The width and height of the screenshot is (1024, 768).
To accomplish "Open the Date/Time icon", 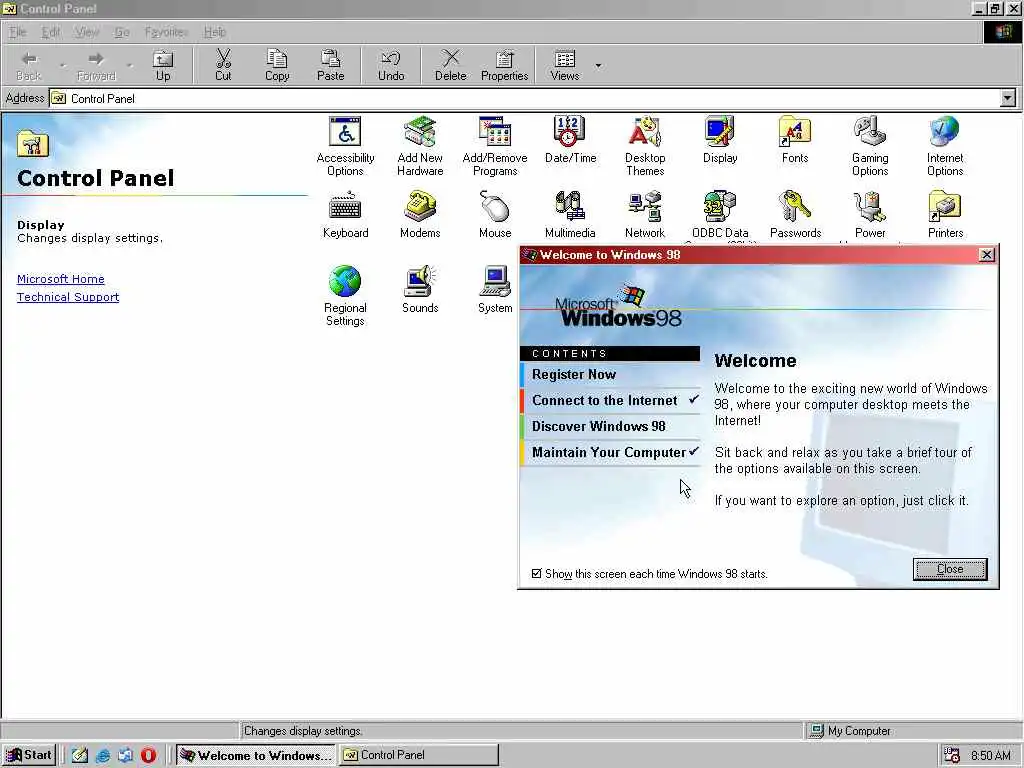I will 570,140.
